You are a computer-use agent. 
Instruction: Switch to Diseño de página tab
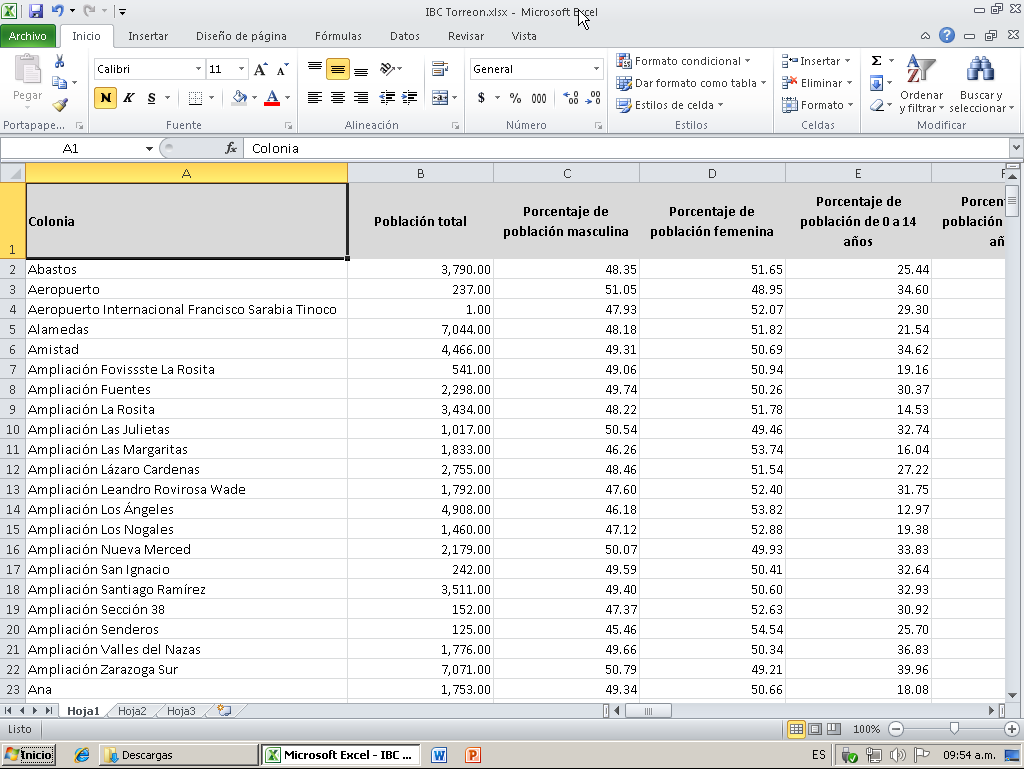pos(241,37)
